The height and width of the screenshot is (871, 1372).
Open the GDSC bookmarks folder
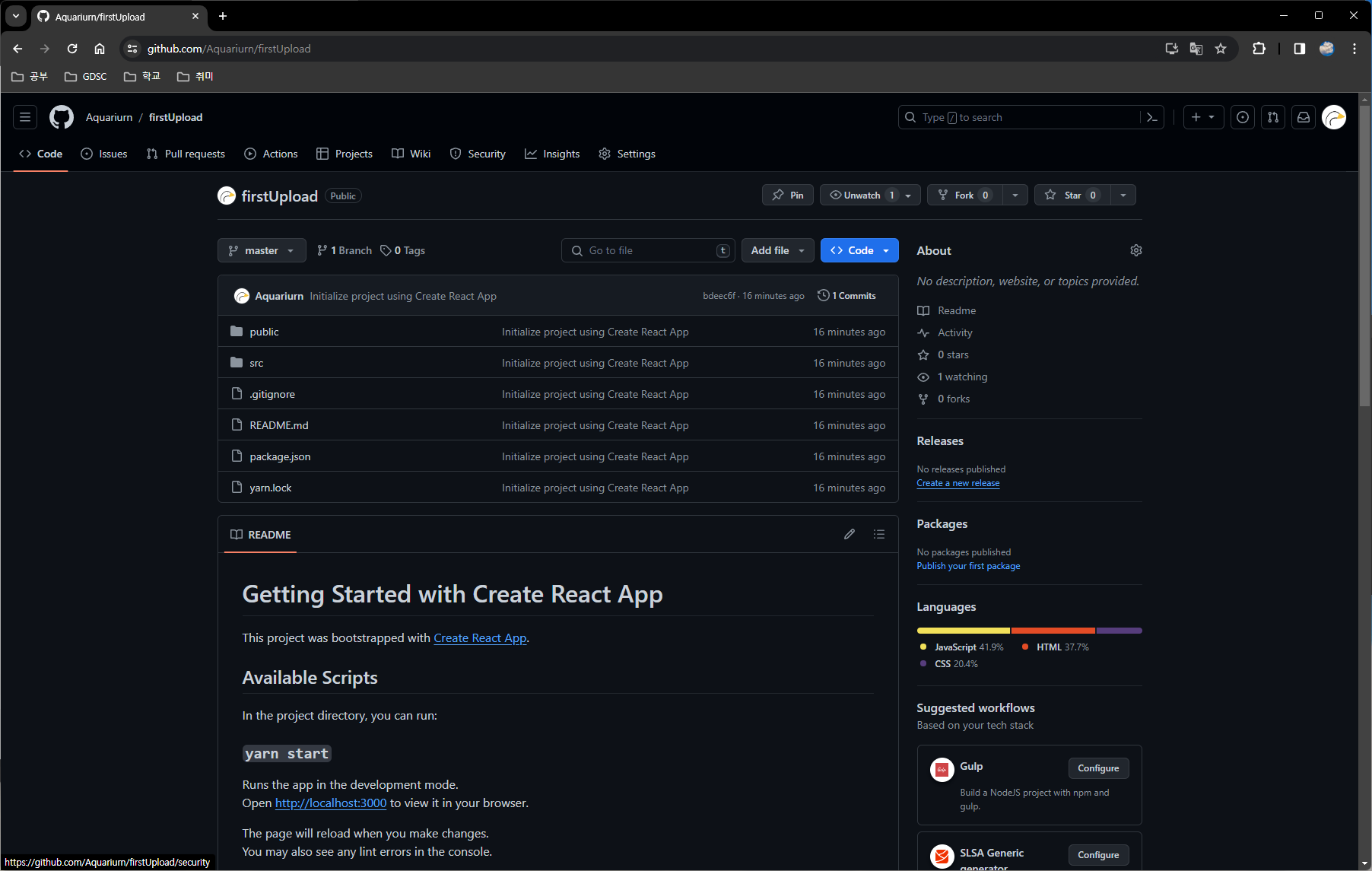(85, 76)
